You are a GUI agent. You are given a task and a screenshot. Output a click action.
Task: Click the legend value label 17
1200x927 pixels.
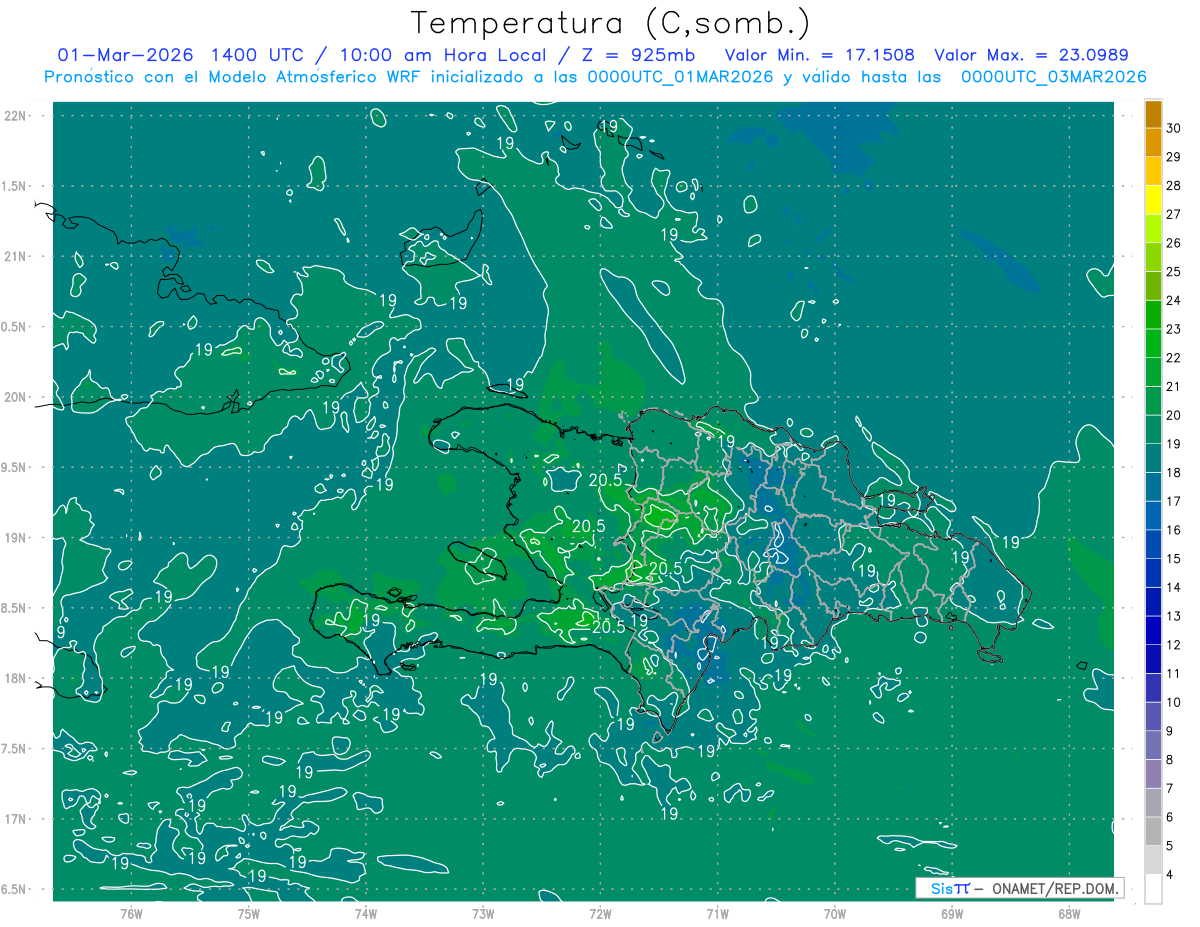pyautogui.click(x=1174, y=502)
